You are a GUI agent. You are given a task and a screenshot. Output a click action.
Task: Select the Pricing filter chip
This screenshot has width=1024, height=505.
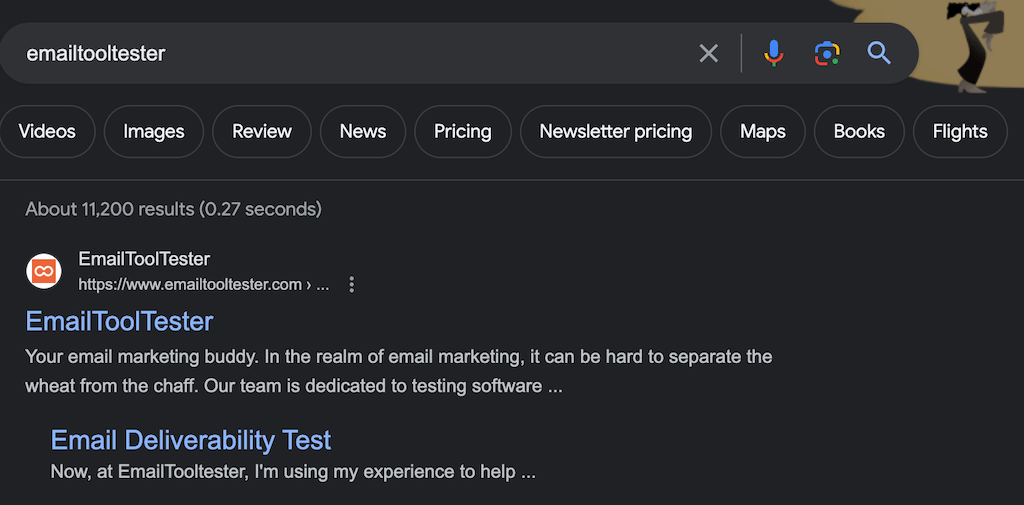click(x=462, y=131)
